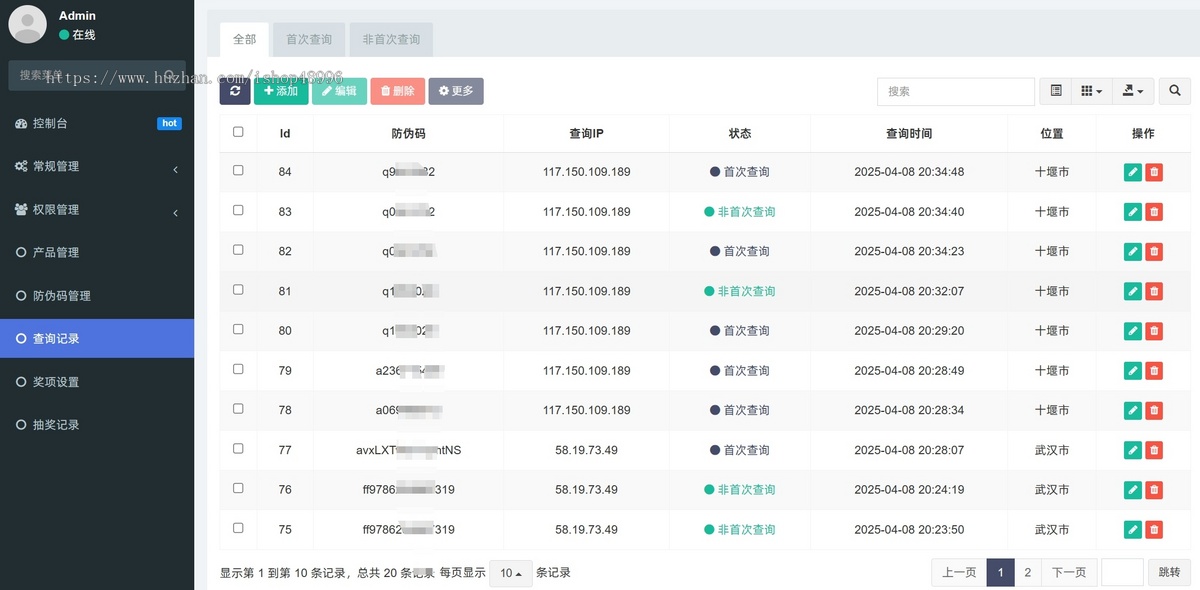Go to page 2
This screenshot has width=1200, height=590.
1027,572
